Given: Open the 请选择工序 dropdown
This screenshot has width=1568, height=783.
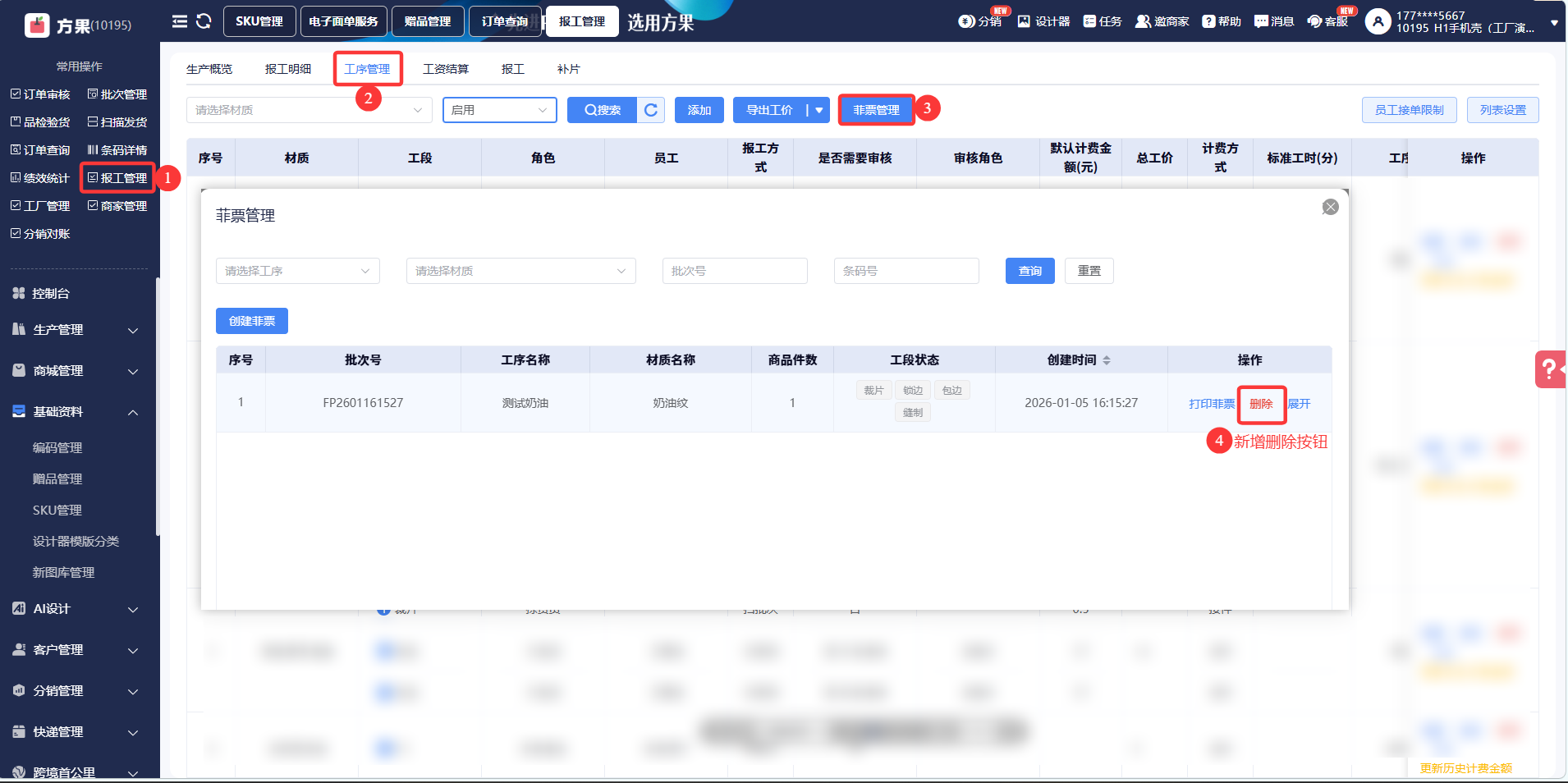Looking at the screenshot, I should point(297,271).
